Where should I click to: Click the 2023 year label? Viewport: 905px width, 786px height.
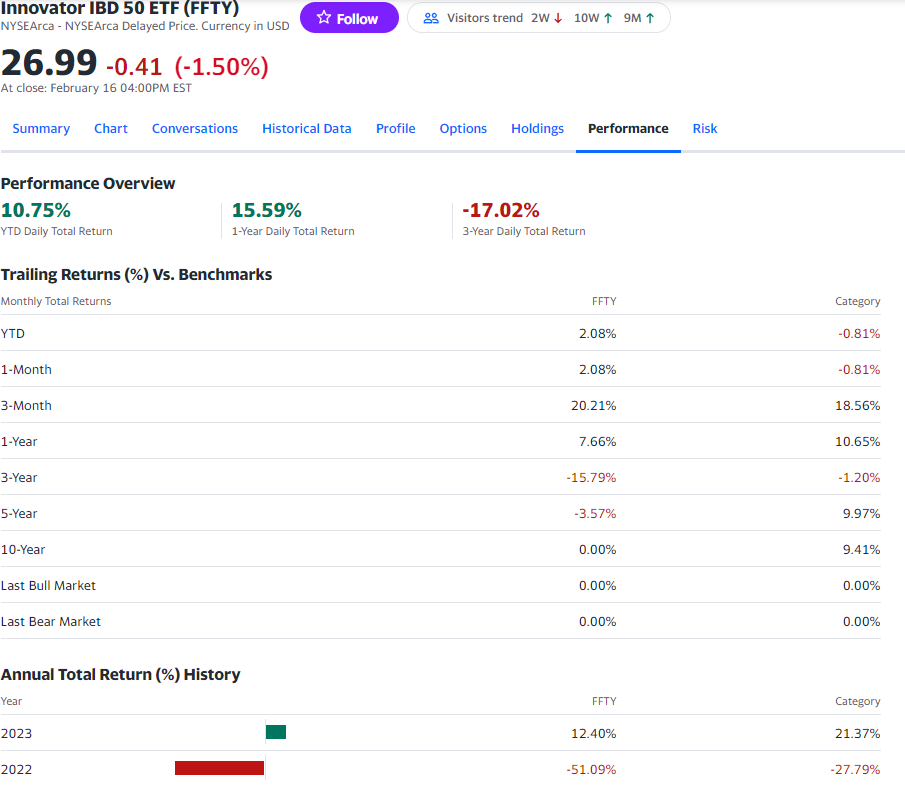(16, 733)
